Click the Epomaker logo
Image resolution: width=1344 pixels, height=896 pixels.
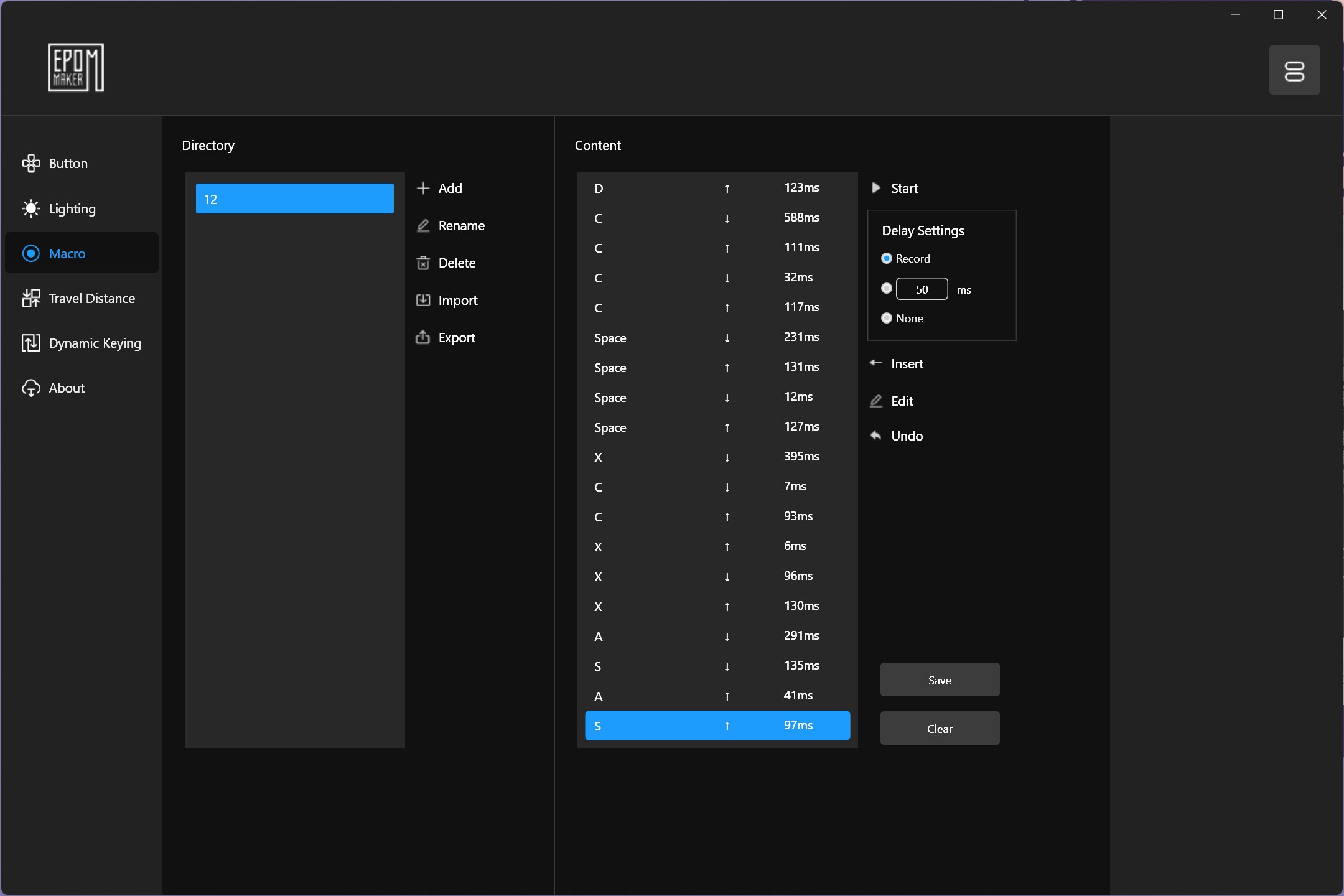pos(76,68)
